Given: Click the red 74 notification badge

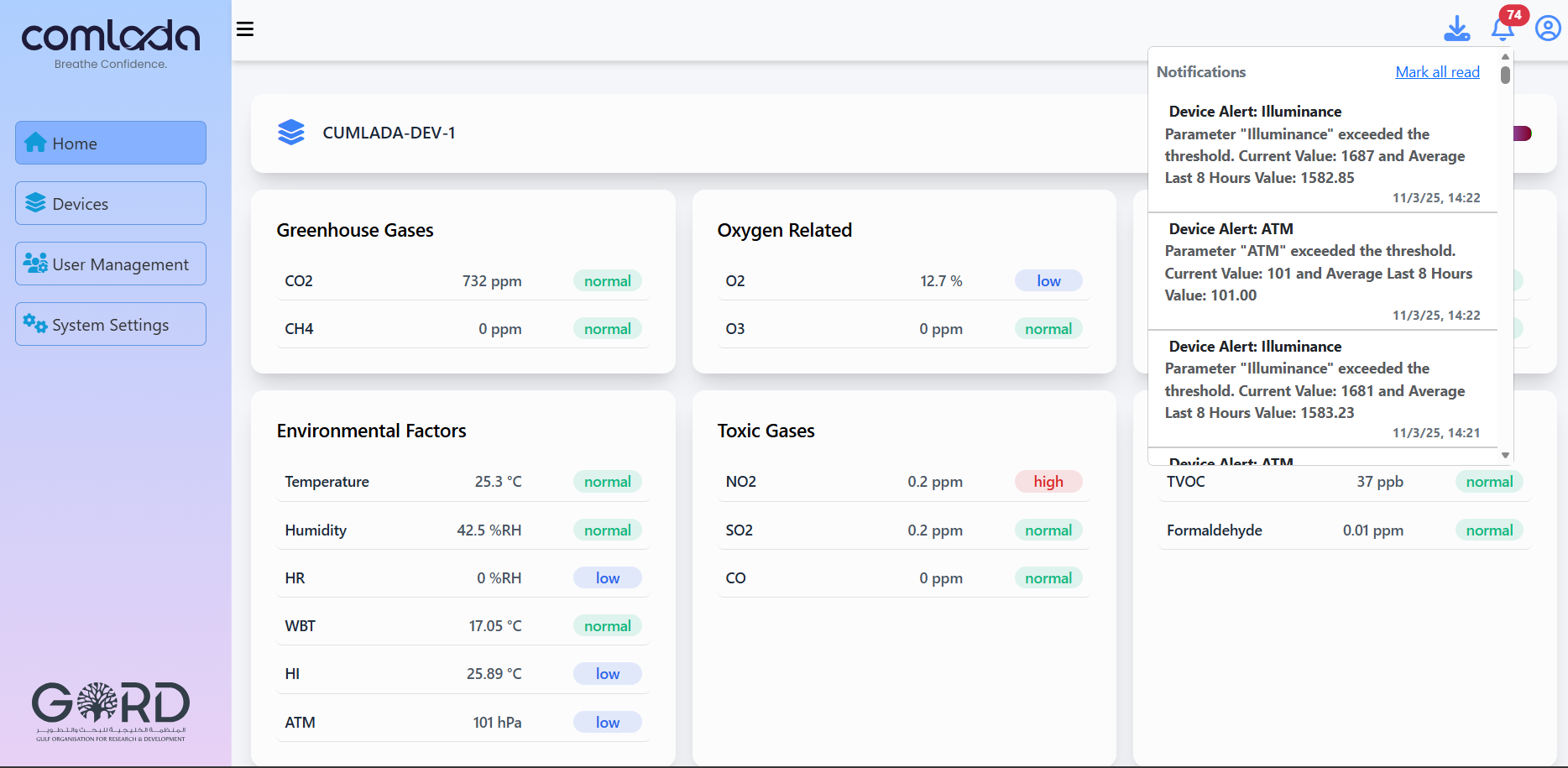Looking at the screenshot, I should [1514, 15].
